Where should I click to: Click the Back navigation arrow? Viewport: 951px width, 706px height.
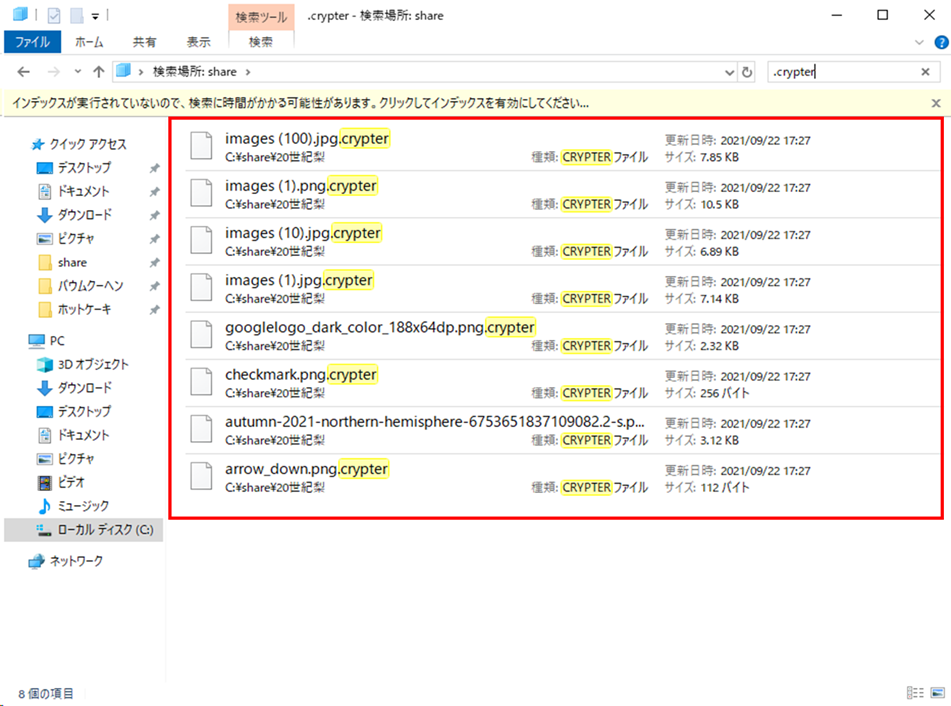24,71
